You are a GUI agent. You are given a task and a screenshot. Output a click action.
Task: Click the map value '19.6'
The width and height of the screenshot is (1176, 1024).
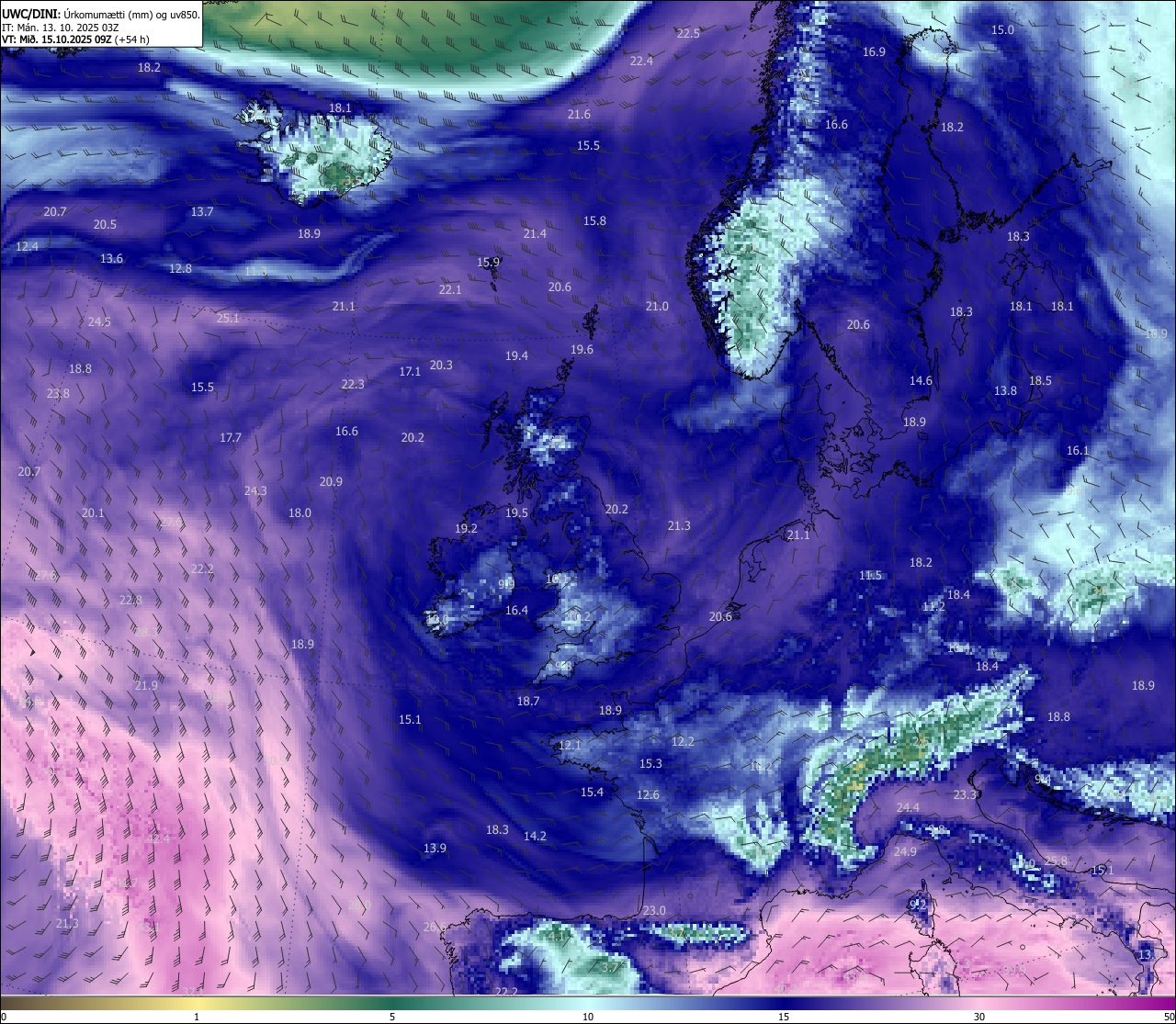pos(582,349)
